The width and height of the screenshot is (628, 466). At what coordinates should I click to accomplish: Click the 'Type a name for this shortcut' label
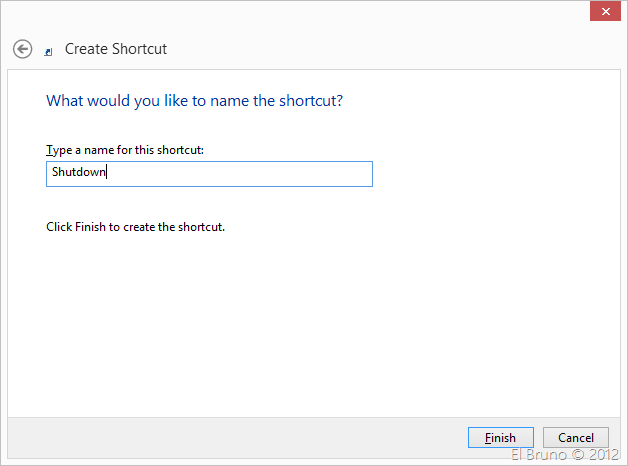click(125, 150)
